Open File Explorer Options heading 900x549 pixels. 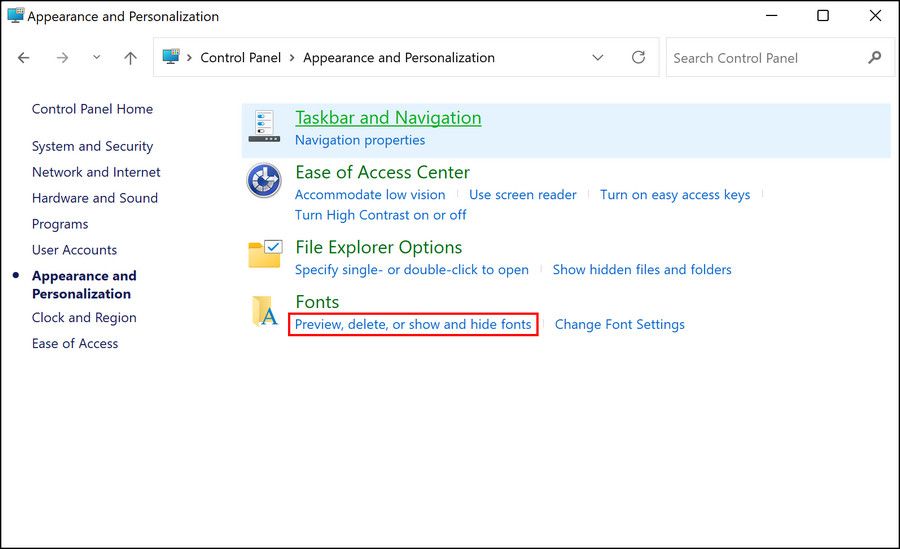tap(378, 248)
